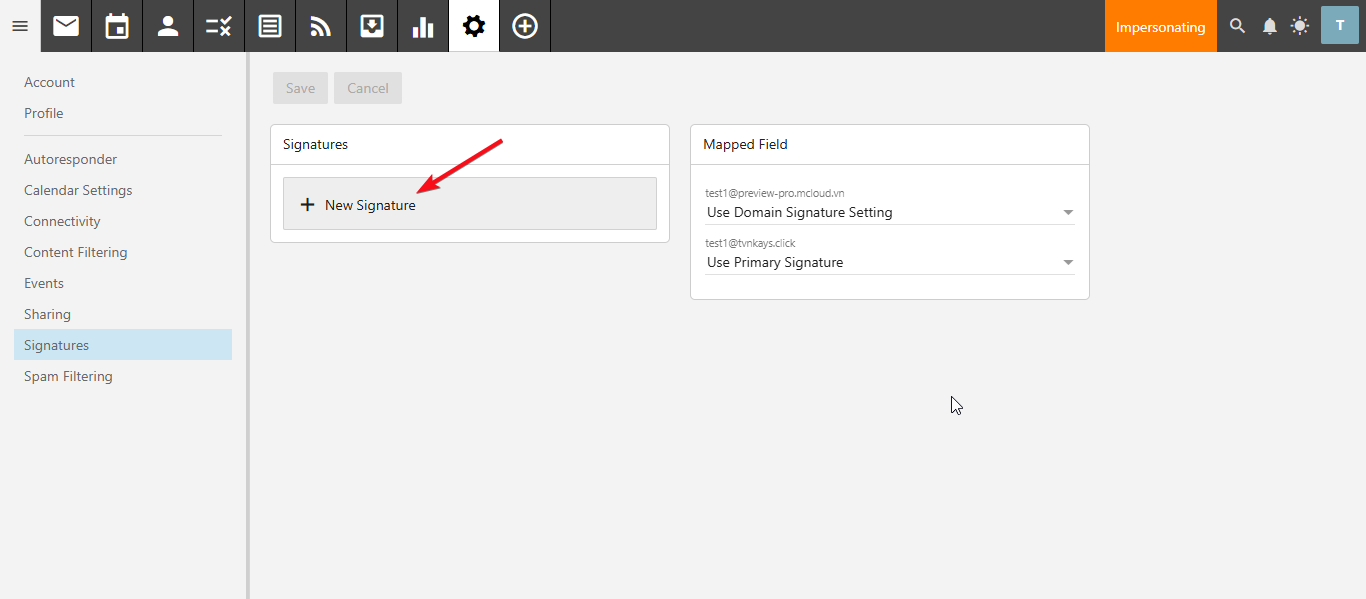Open the RSS Feeds icon
The height and width of the screenshot is (599, 1366).
tap(321, 26)
